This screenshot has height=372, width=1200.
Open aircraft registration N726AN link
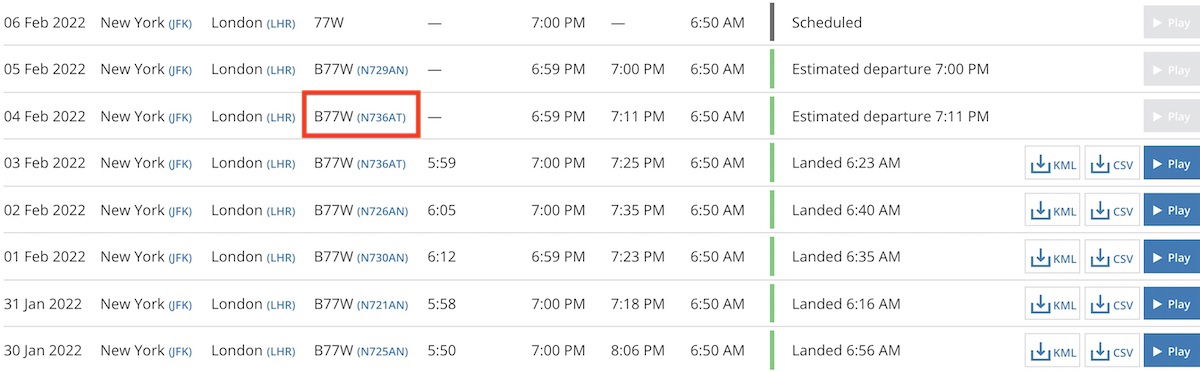382,211
